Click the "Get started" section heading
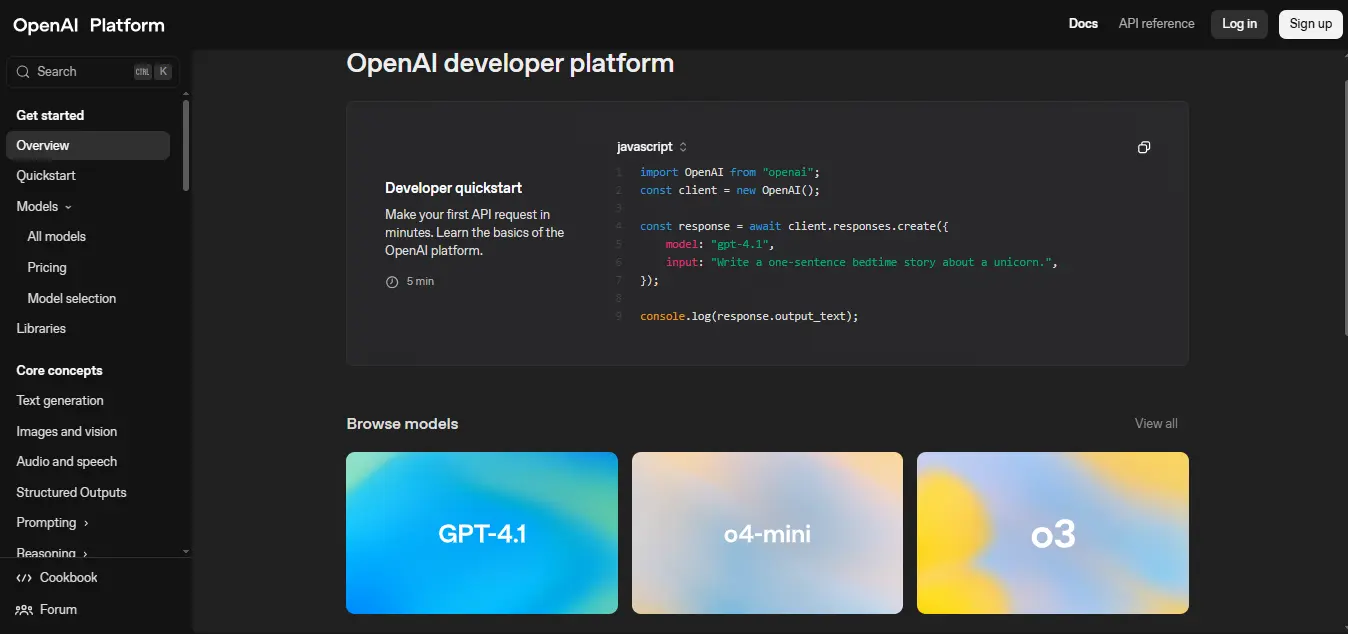Image resolution: width=1348 pixels, height=634 pixels. (50, 116)
